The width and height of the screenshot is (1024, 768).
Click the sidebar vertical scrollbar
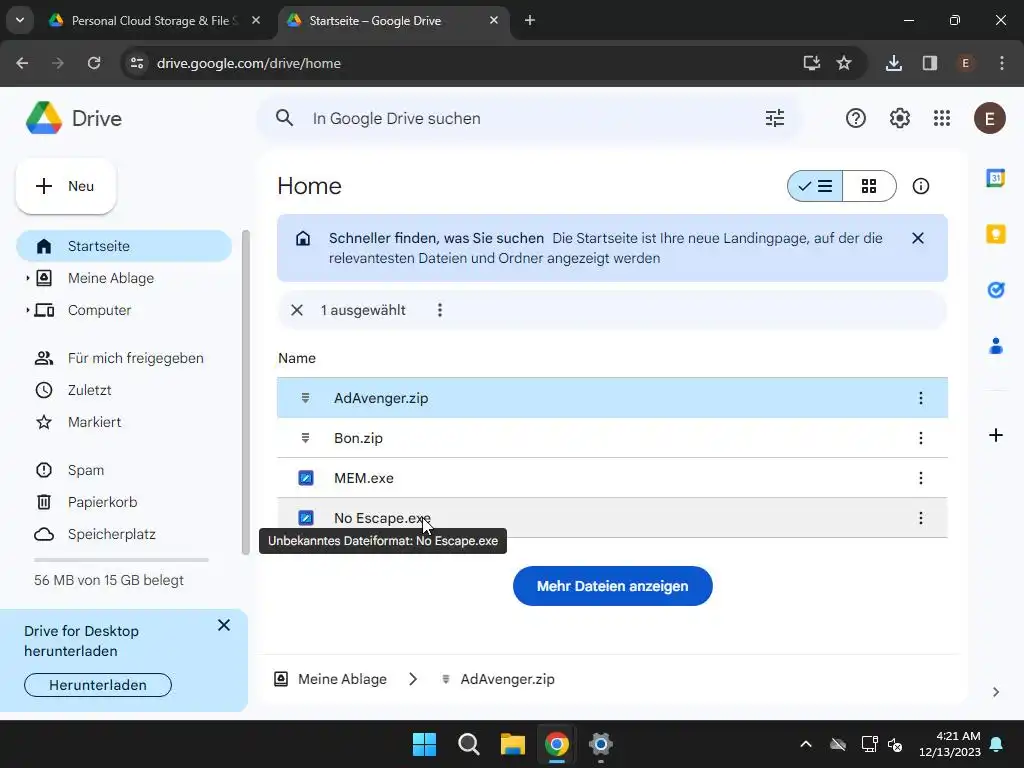(246, 392)
